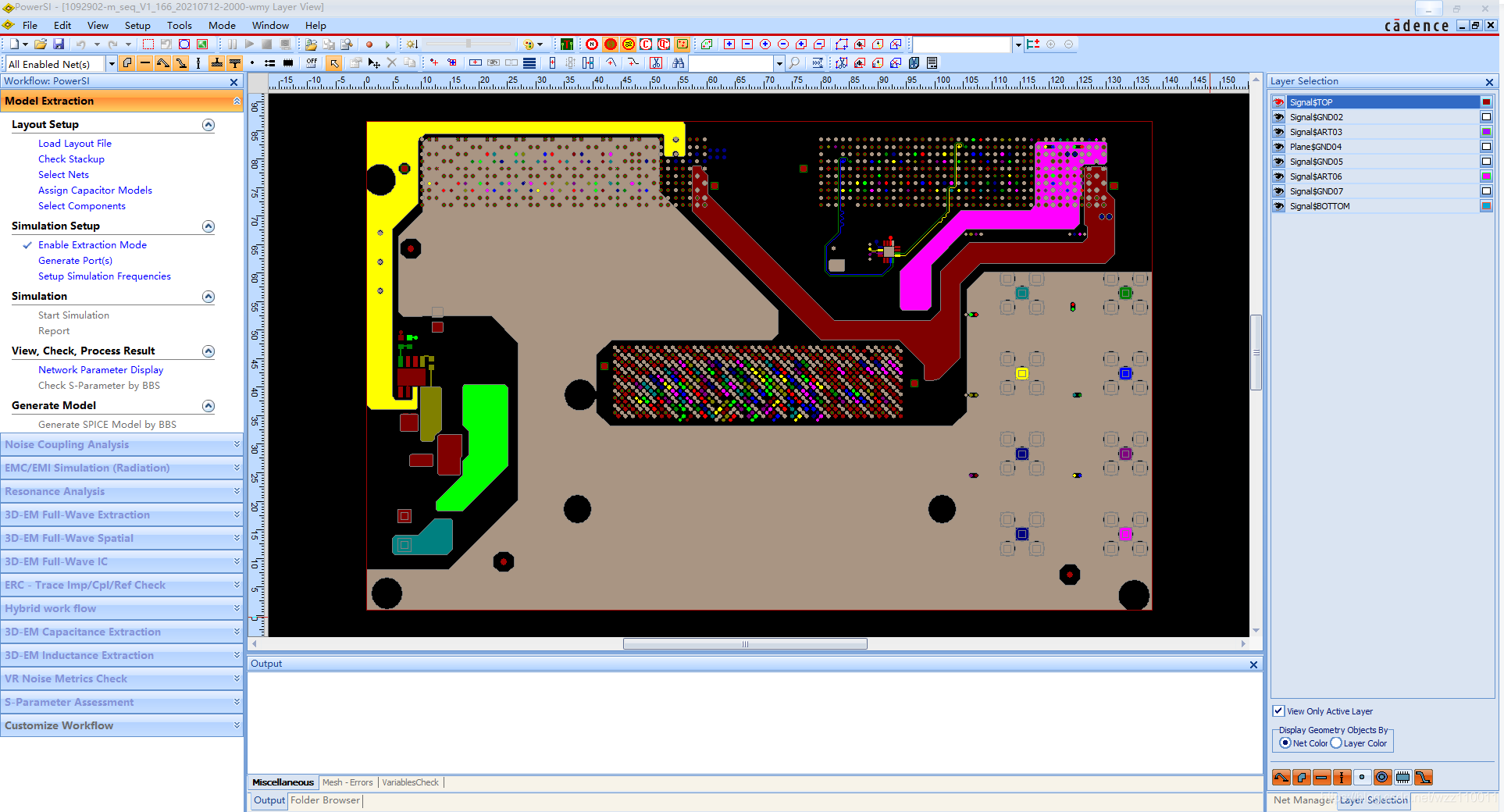Click Assign Capacitor Models link
This screenshot has width=1504, height=812.
click(x=95, y=191)
